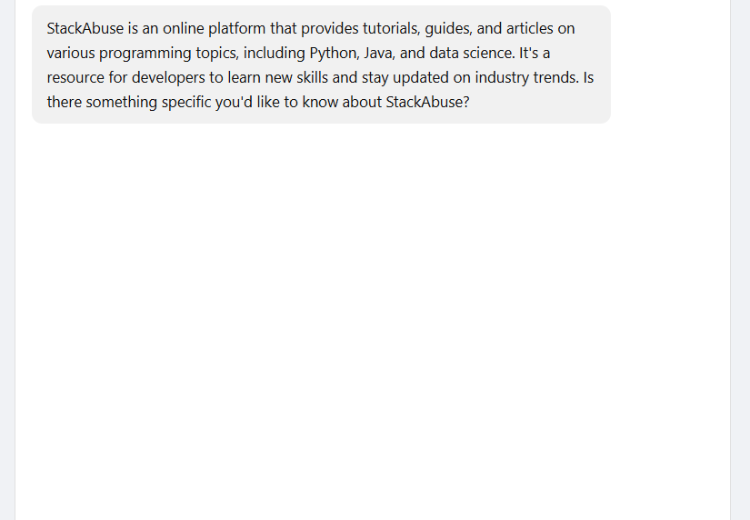Click the word 'StackAbuse' starting the message
The width and height of the screenshot is (750, 520).
[85, 29]
